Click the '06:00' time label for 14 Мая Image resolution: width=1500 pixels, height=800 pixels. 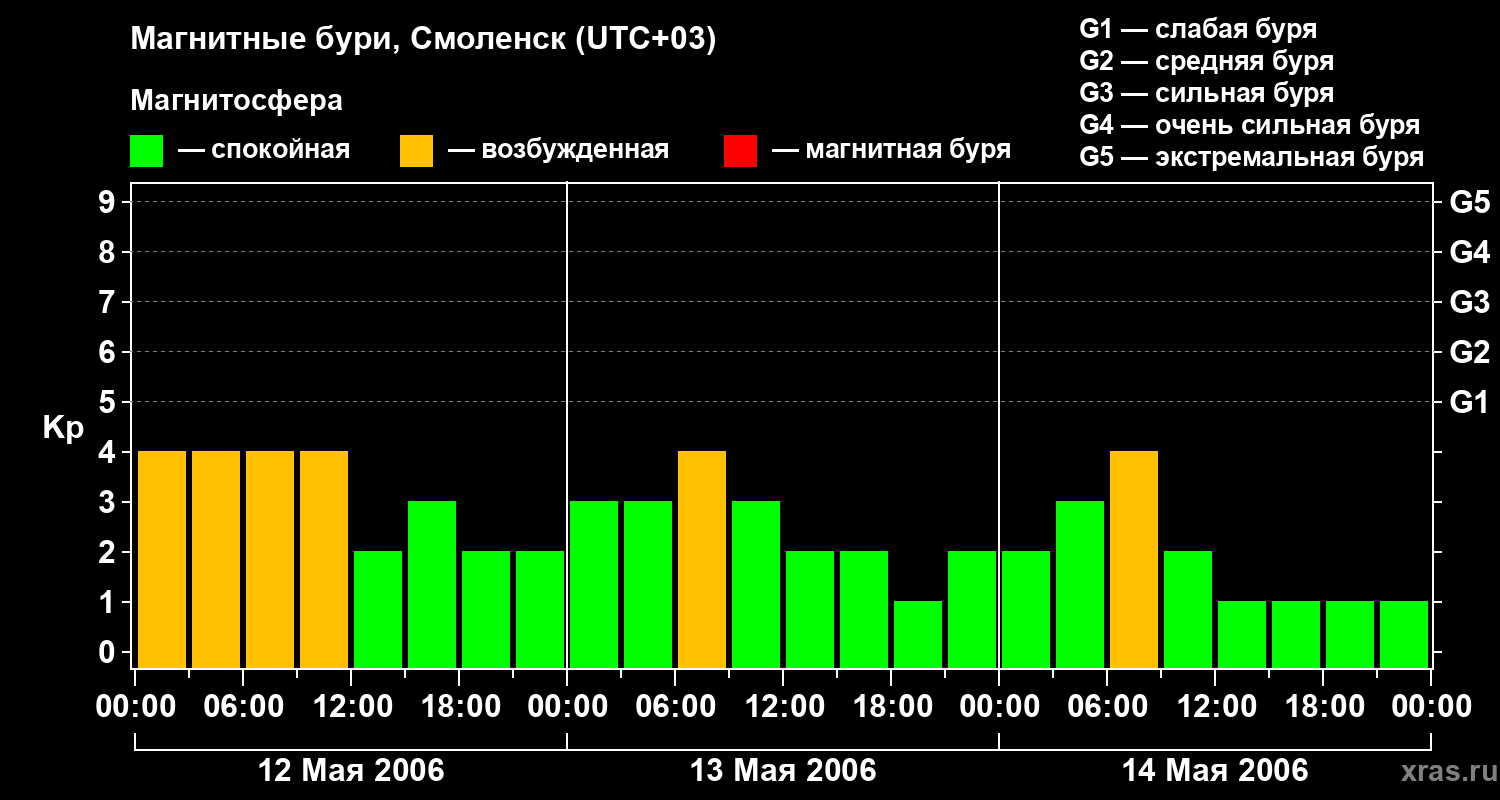(x=1107, y=707)
